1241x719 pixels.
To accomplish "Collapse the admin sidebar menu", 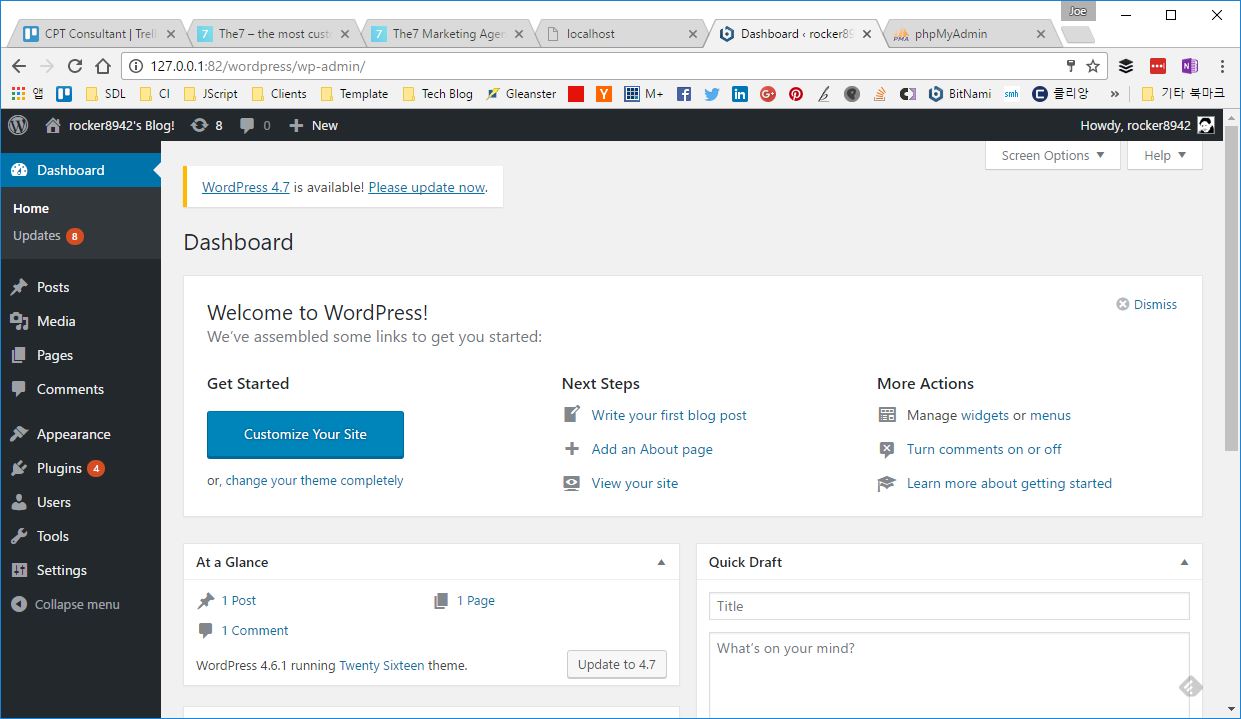I will [x=66, y=604].
